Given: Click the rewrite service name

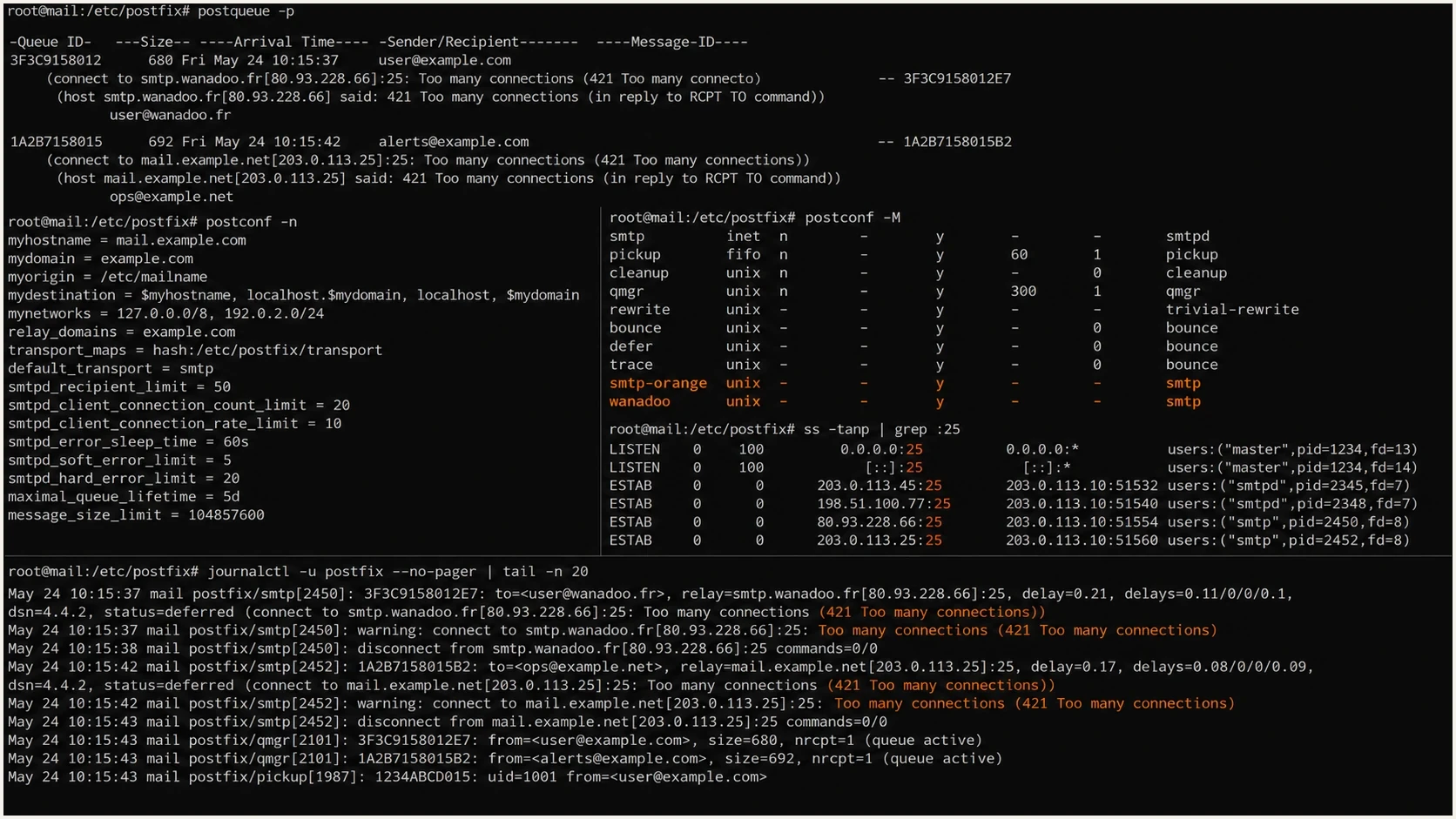Looking at the screenshot, I should [x=639, y=309].
